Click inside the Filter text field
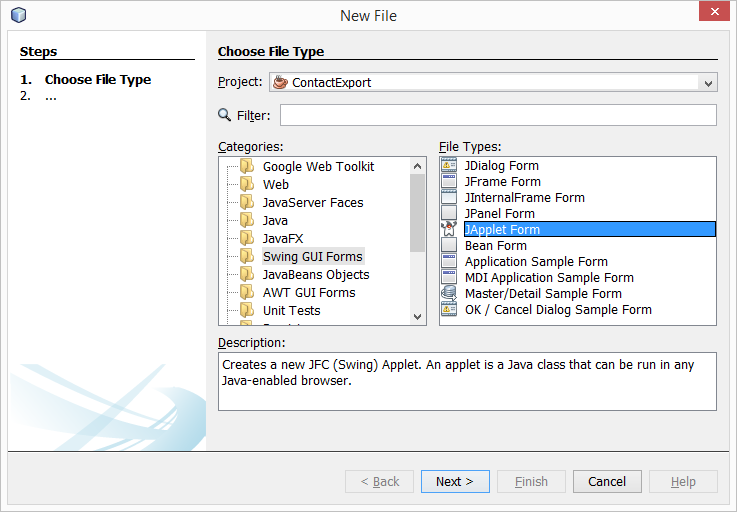Viewport: 737px width, 512px height. tap(497, 115)
